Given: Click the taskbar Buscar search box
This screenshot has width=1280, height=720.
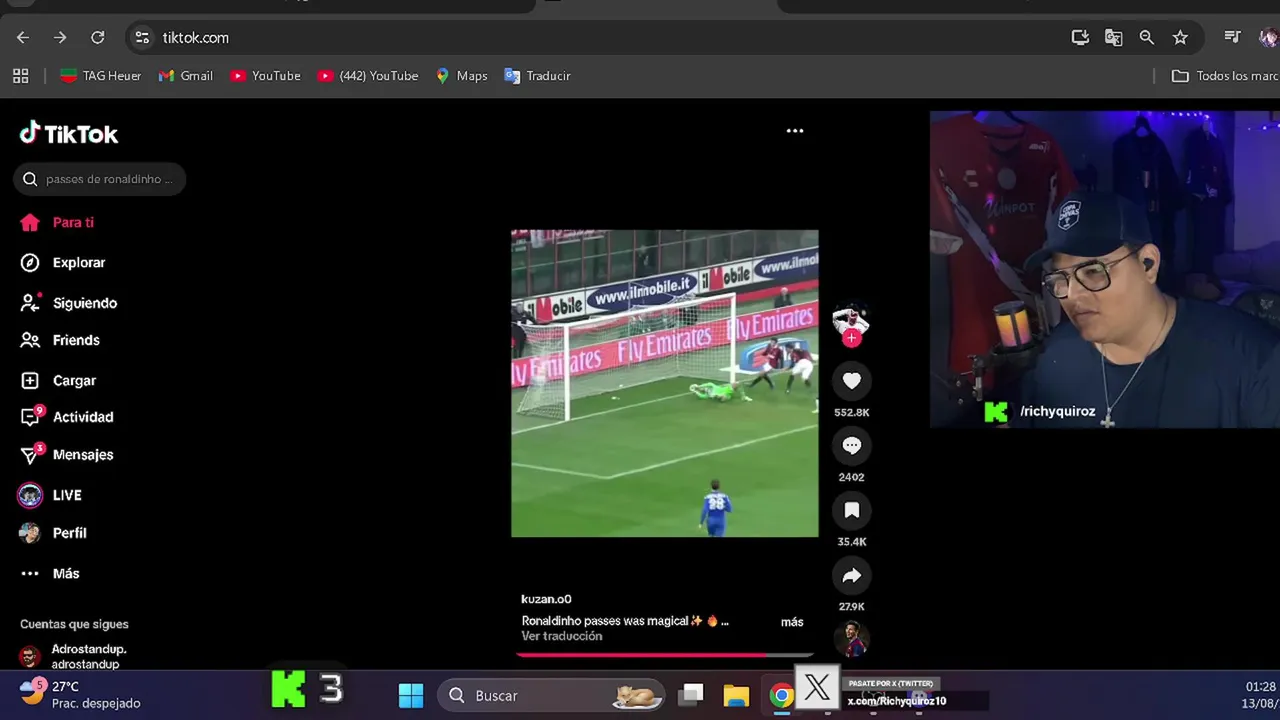Looking at the screenshot, I should click(552, 695).
